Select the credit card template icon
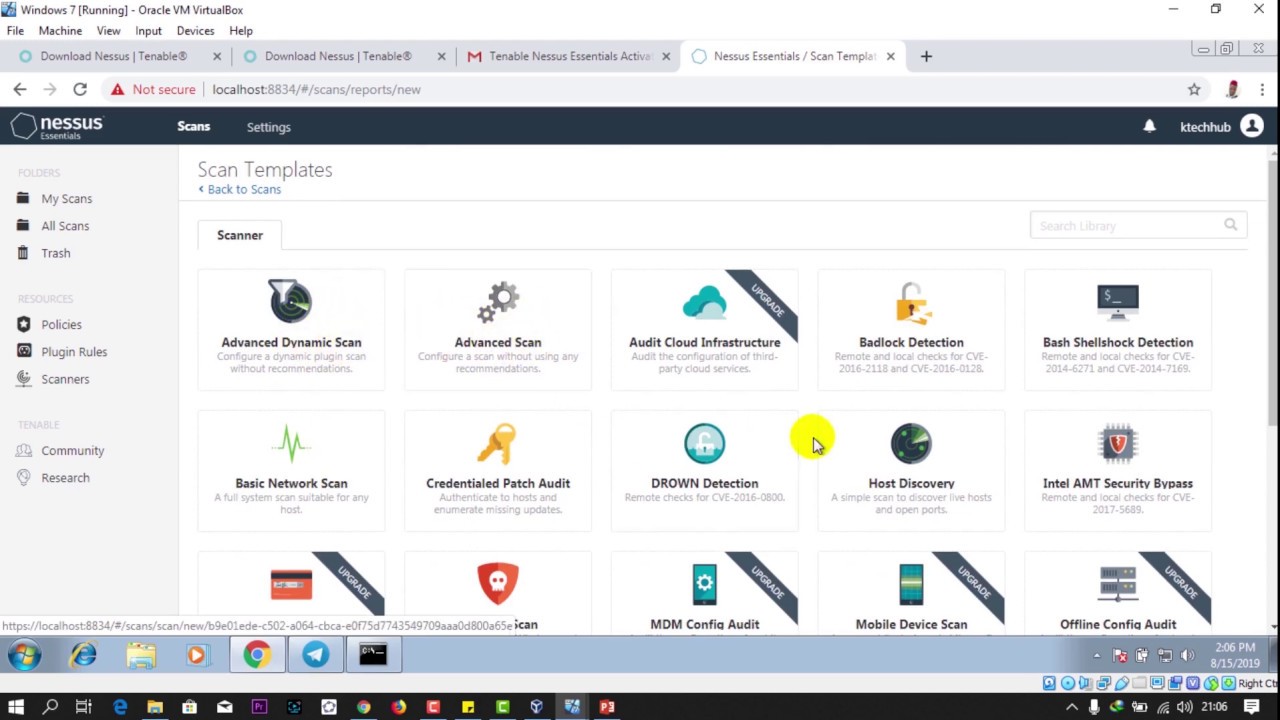Image resolution: width=1280 pixels, height=720 pixels. (x=291, y=584)
